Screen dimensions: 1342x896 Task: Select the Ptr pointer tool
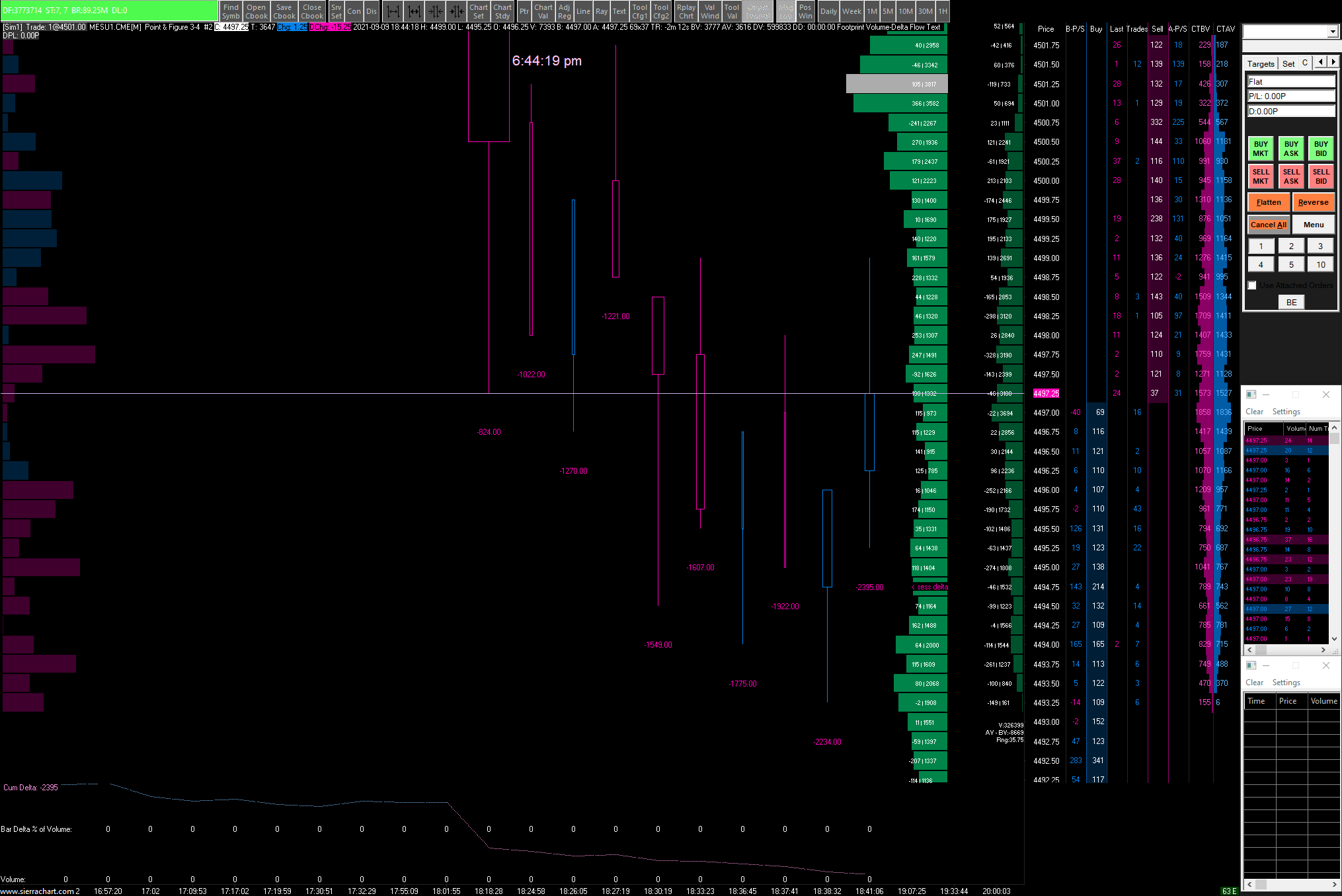(x=524, y=11)
